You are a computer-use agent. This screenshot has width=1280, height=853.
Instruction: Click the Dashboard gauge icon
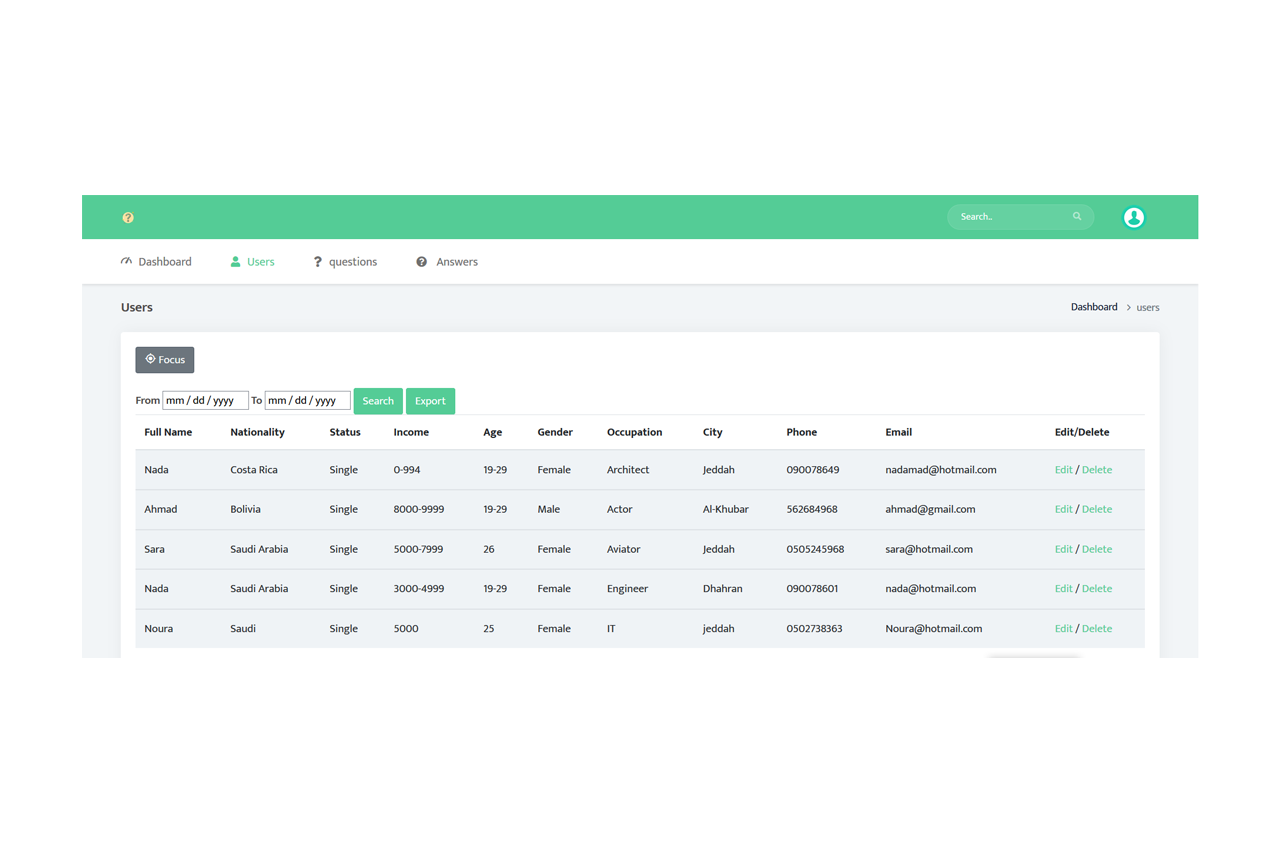click(126, 262)
